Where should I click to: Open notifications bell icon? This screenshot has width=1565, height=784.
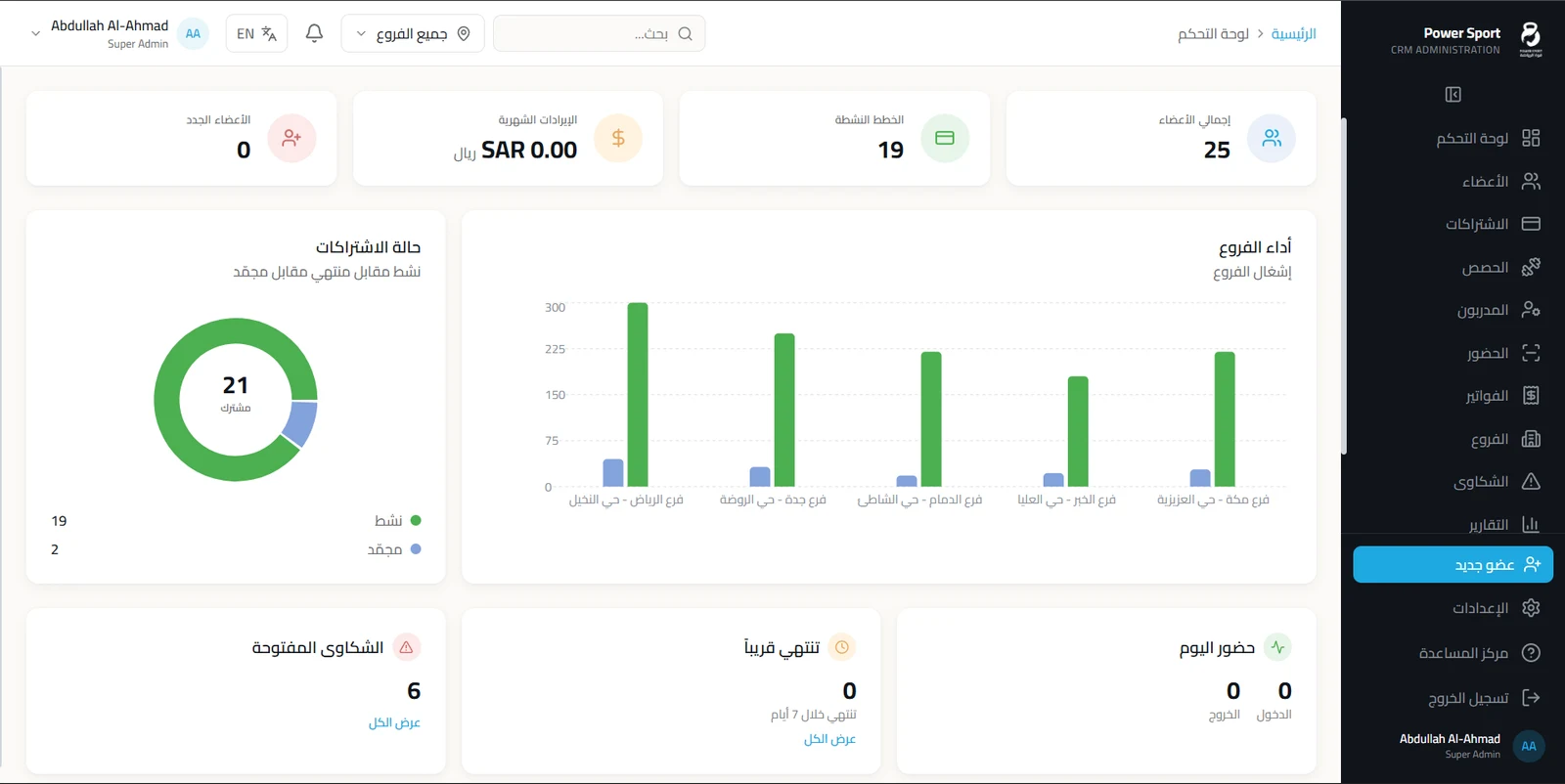point(314,33)
